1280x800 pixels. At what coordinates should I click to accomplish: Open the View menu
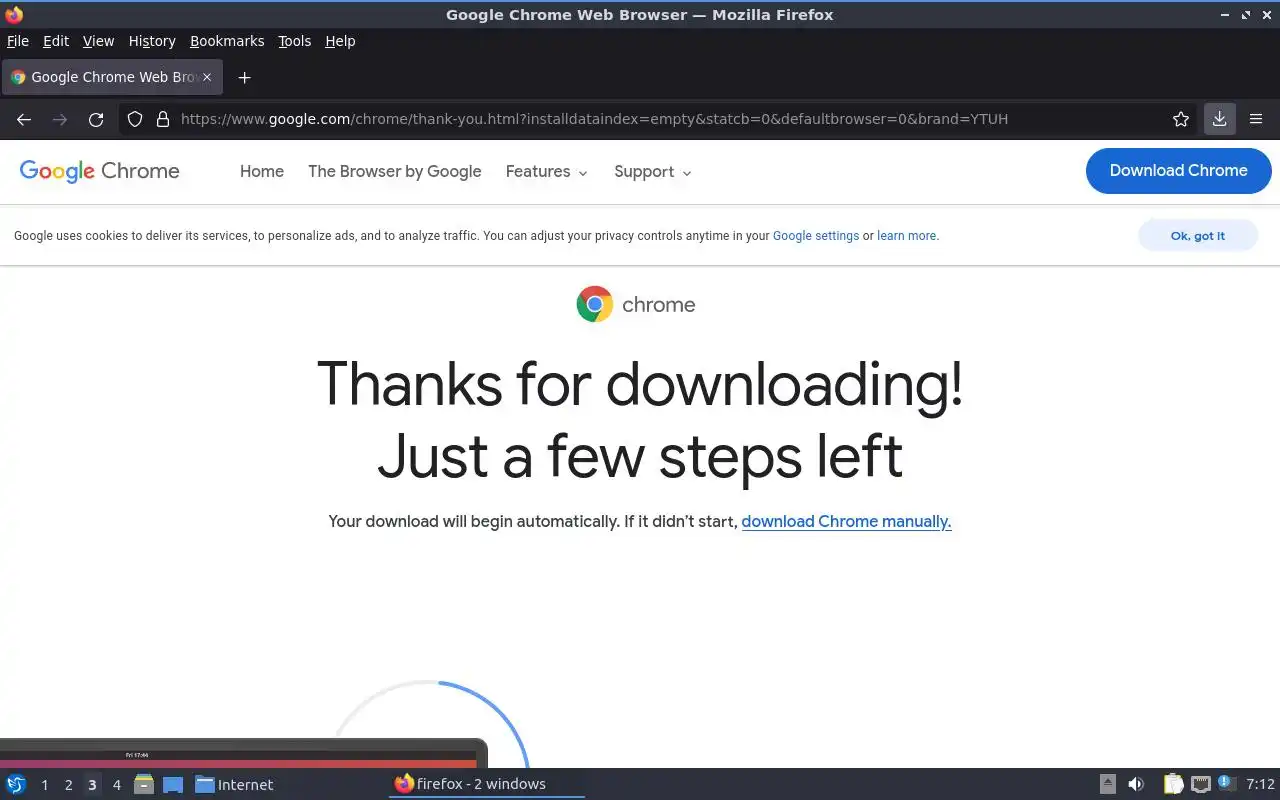(x=98, y=41)
